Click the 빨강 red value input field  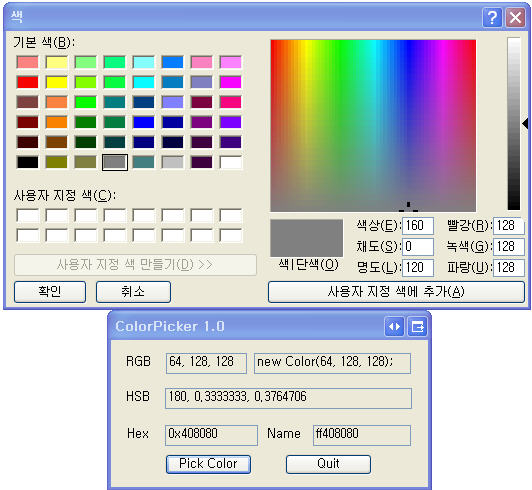pos(509,226)
